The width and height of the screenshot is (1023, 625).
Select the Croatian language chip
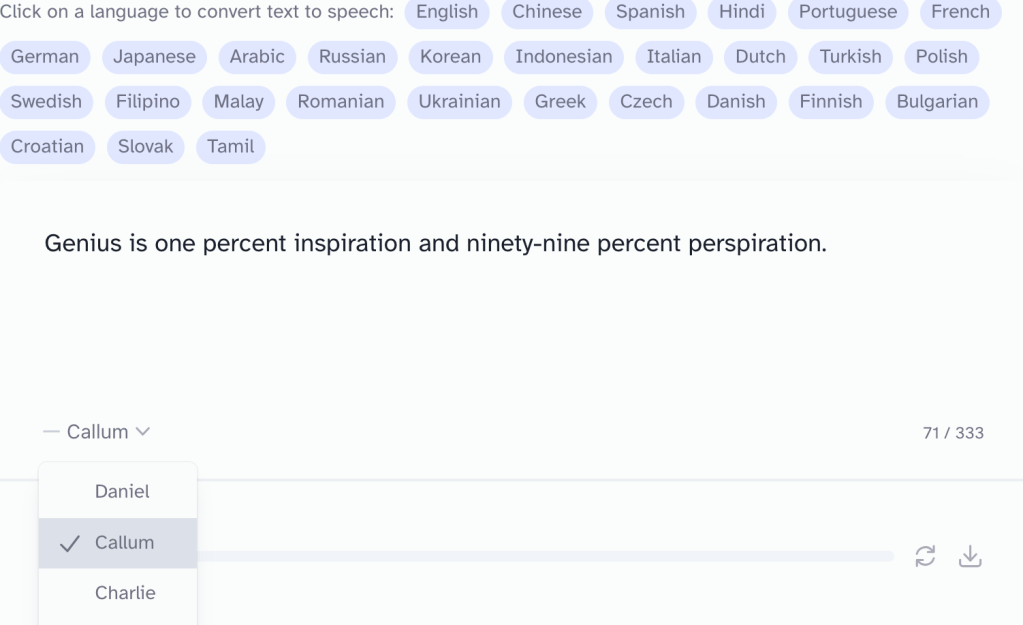47,147
